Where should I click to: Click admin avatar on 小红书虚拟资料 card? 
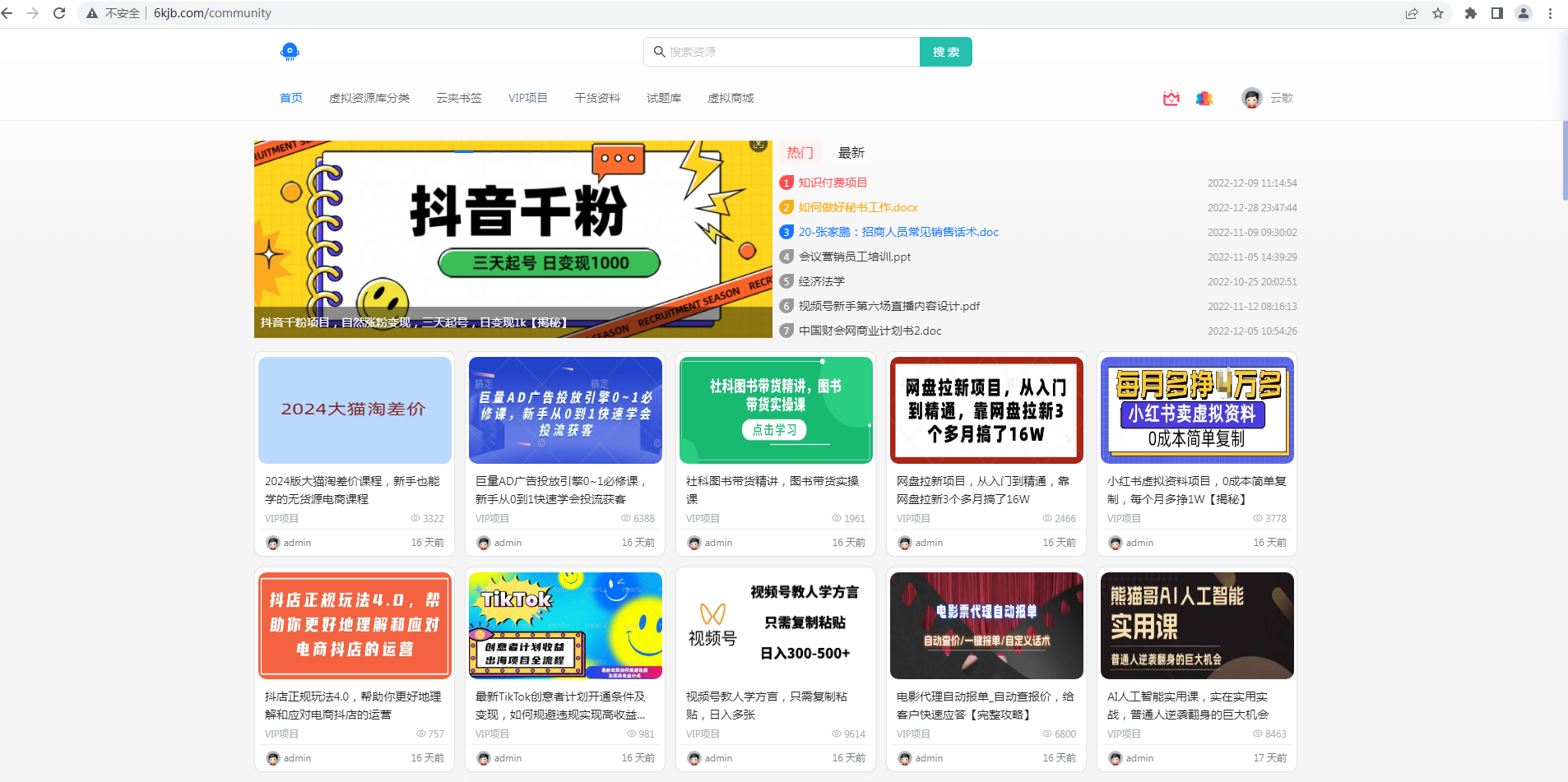pos(1116,543)
